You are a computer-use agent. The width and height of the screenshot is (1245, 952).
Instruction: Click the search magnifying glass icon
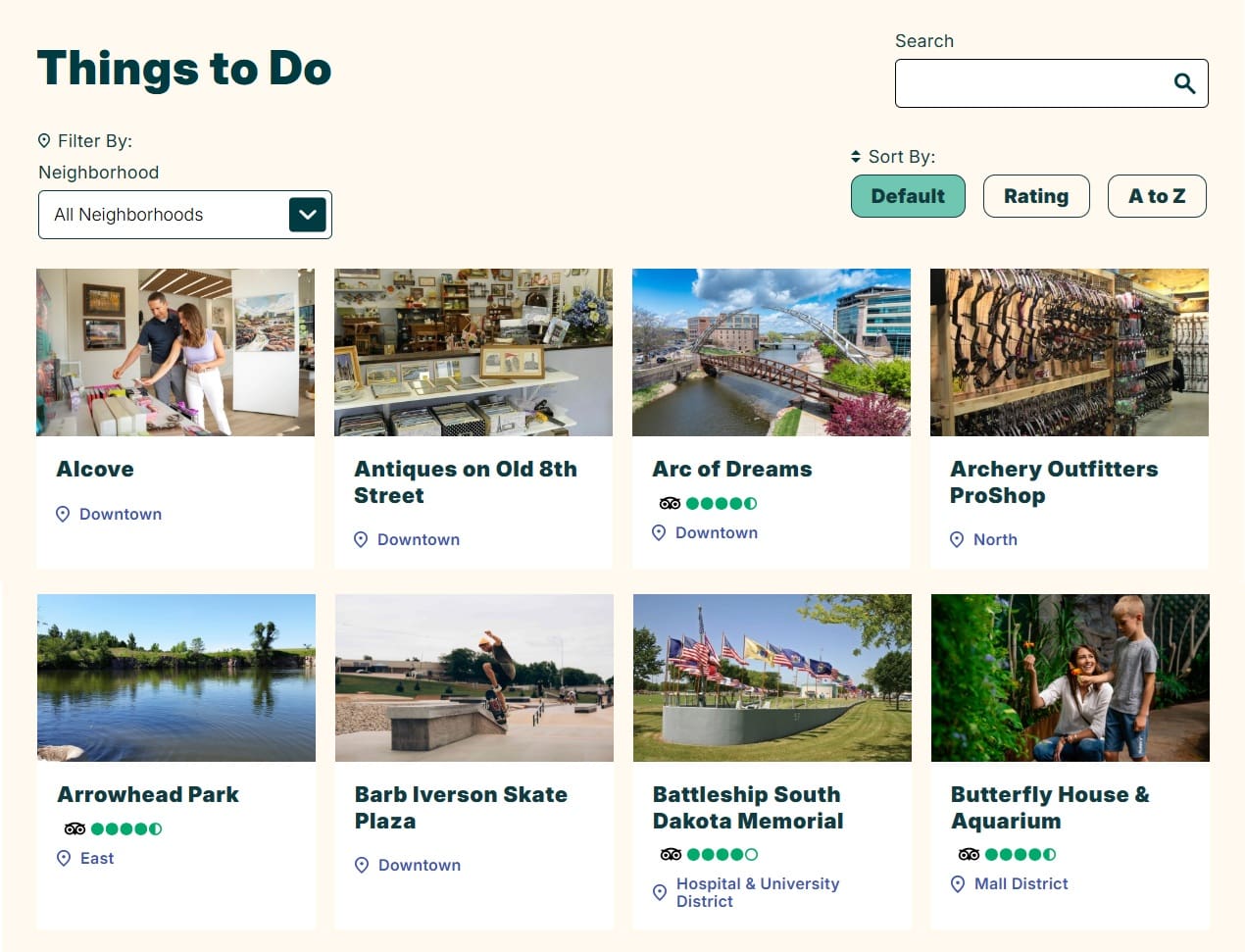click(1184, 83)
